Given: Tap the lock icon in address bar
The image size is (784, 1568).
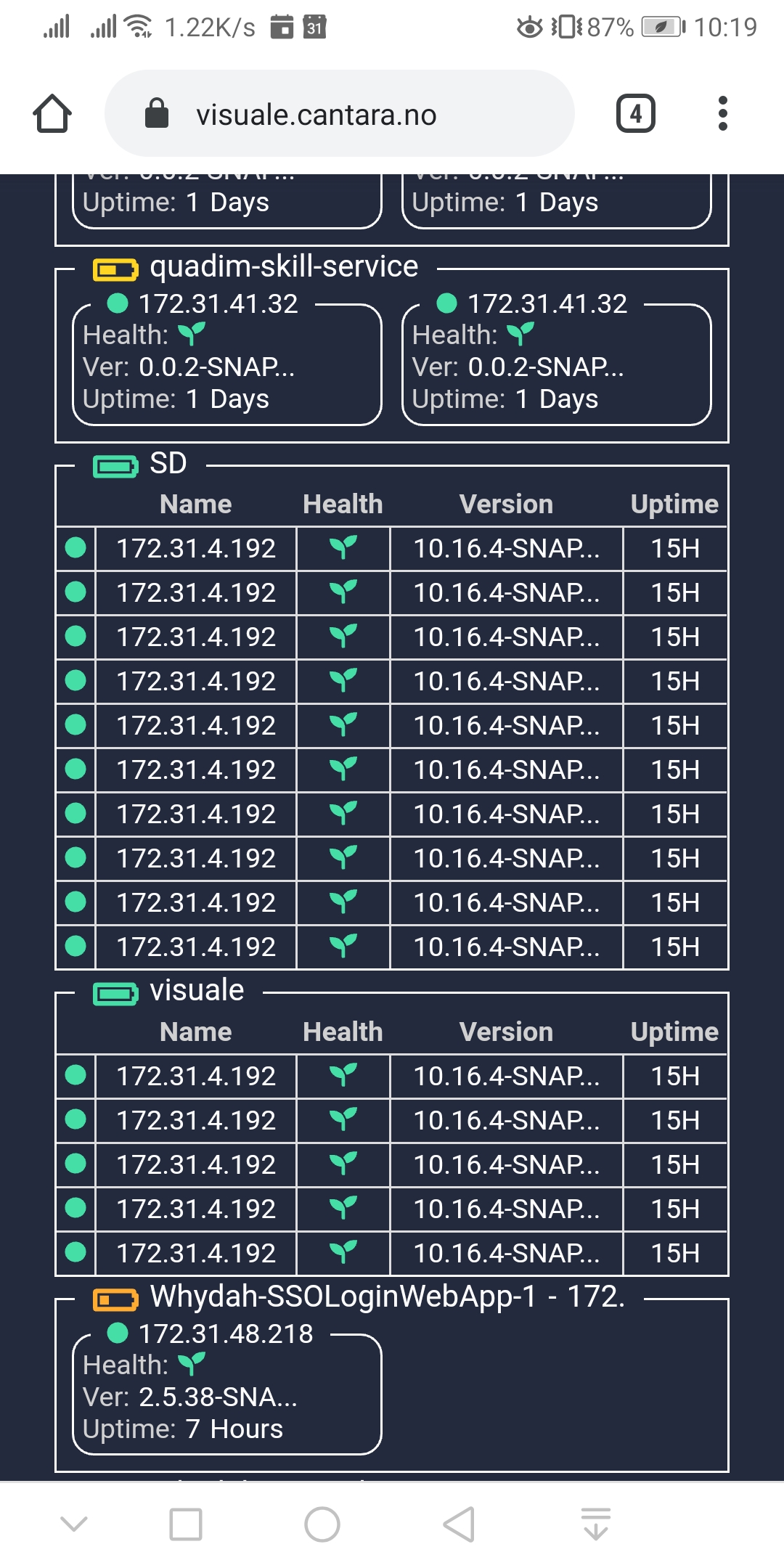Looking at the screenshot, I should click(x=157, y=114).
